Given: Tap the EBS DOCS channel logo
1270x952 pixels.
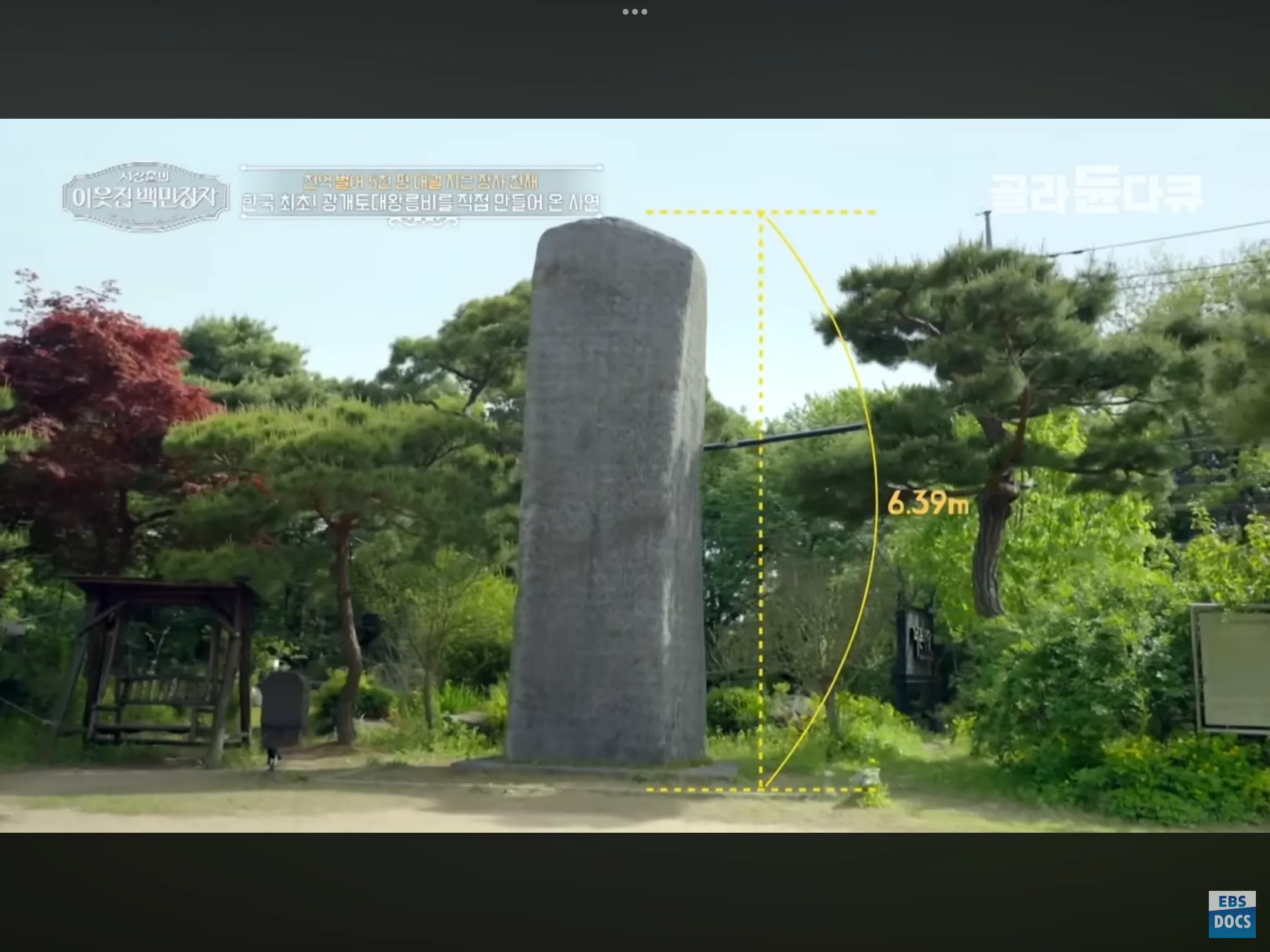Looking at the screenshot, I should coord(1232,914).
